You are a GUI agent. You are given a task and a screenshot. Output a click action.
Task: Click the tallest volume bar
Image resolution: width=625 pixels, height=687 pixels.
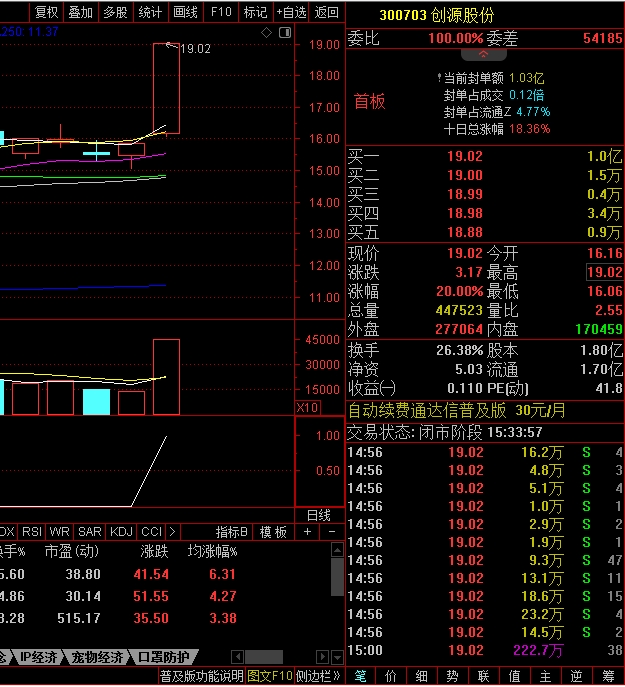(x=167, y=377)
